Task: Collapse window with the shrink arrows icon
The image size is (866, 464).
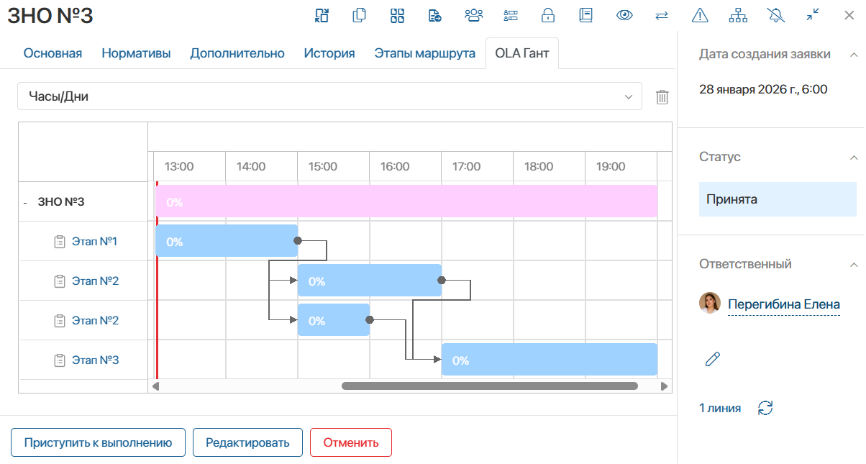Action: [x=813, y=15]
